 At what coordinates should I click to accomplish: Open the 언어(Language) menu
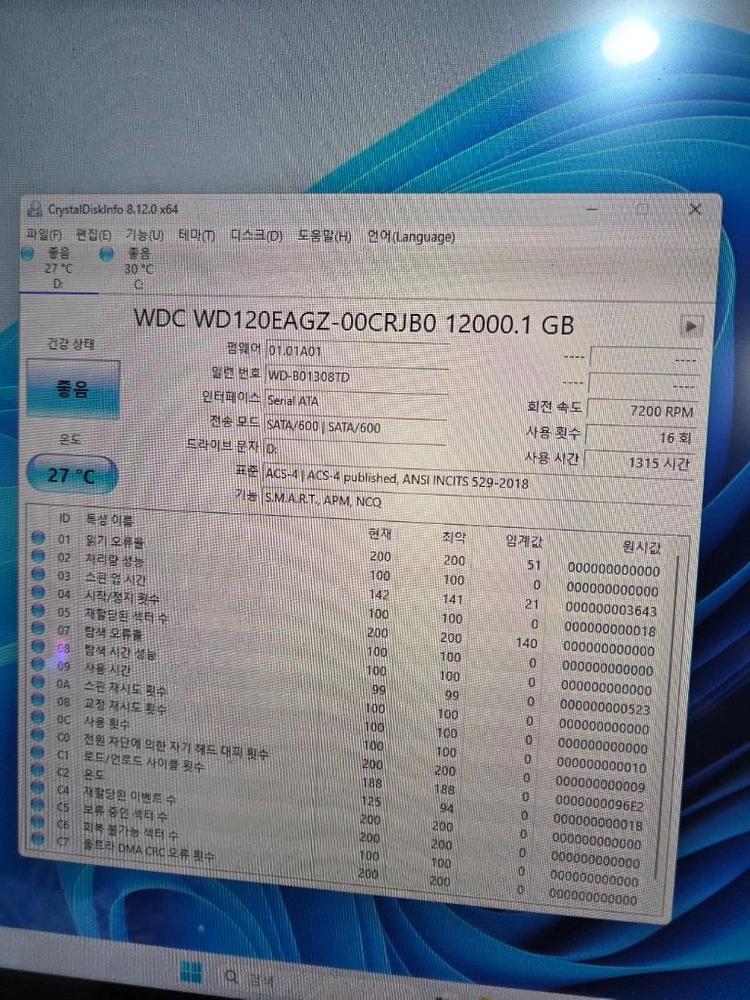[411, 237]
